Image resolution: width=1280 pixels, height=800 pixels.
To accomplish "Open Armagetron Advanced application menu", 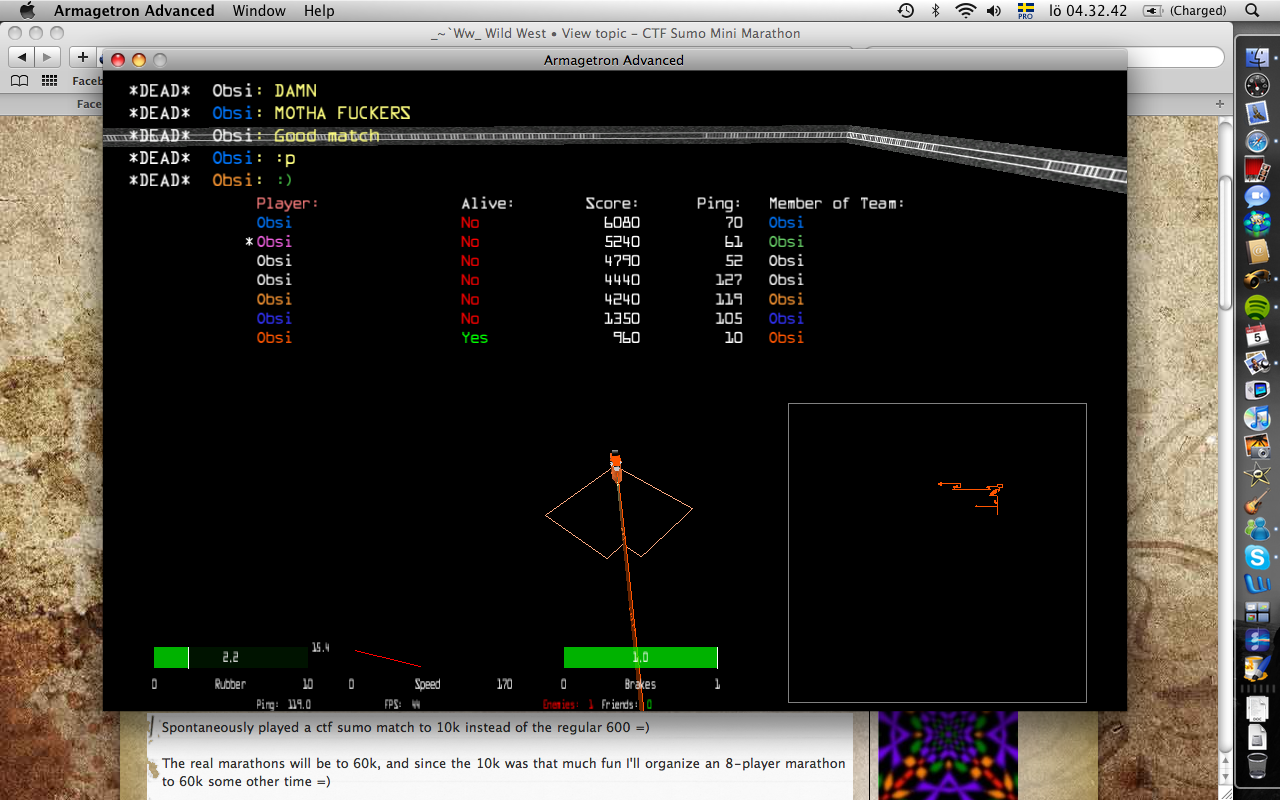I will (134, 11).
